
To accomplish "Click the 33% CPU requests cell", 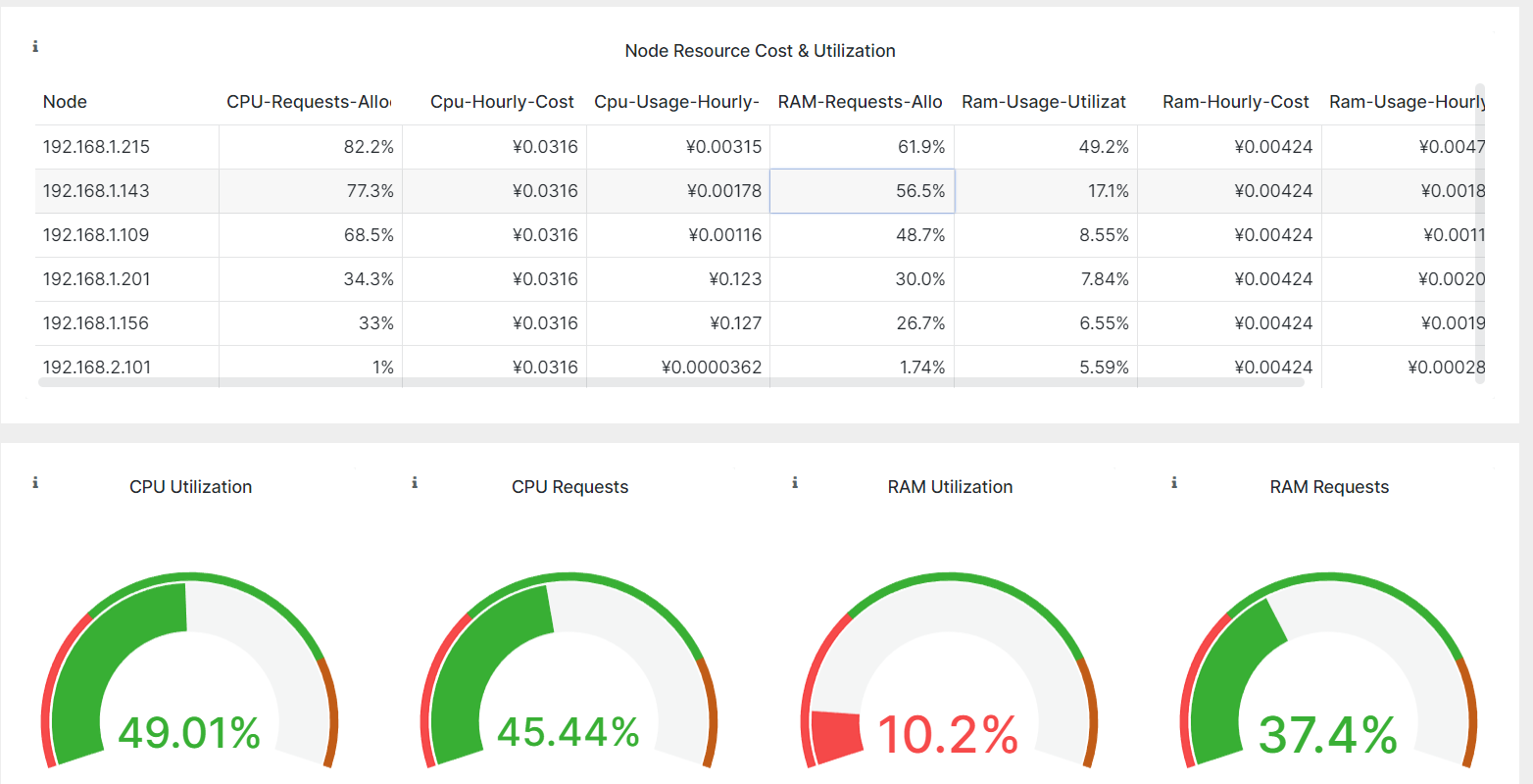I will pos(311,323).
